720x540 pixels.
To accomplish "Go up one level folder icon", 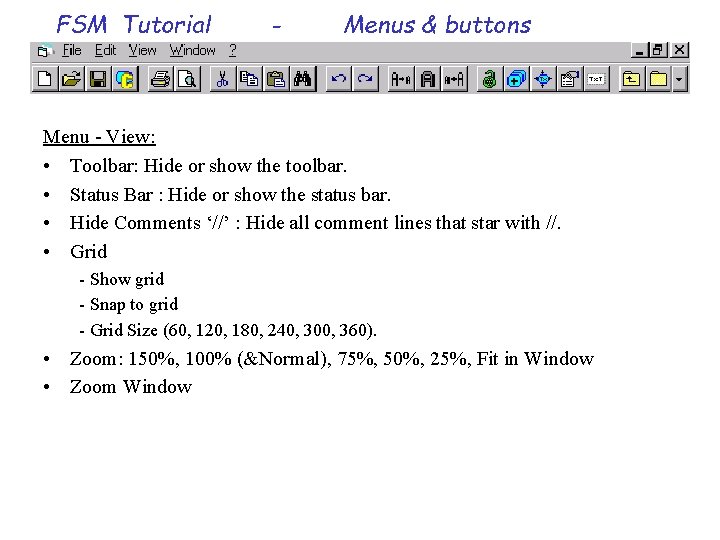I will pos(632,79).
